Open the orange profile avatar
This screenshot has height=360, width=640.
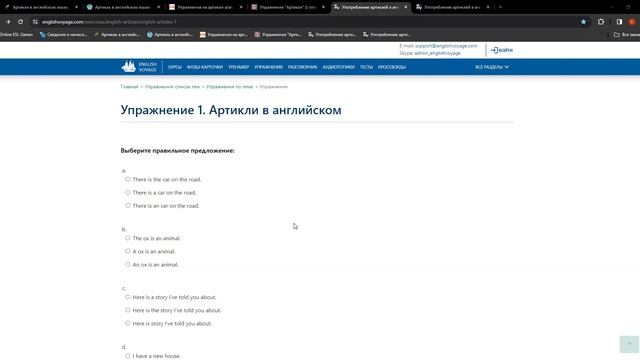pyautogui.click(x=632, y=22)
